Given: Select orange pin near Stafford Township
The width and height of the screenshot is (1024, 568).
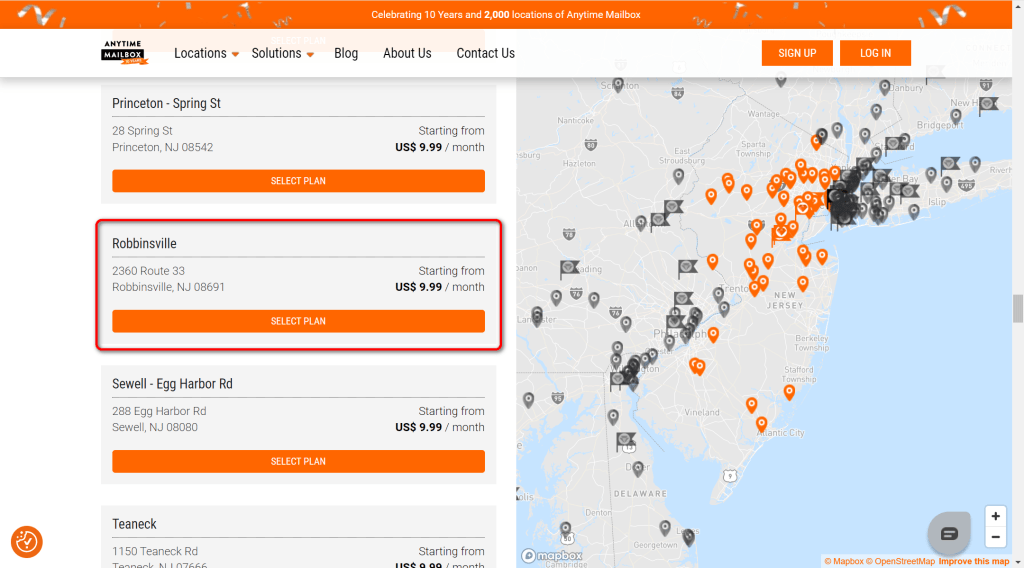Looking at the screenshot, I should click(x=788, y=391).
